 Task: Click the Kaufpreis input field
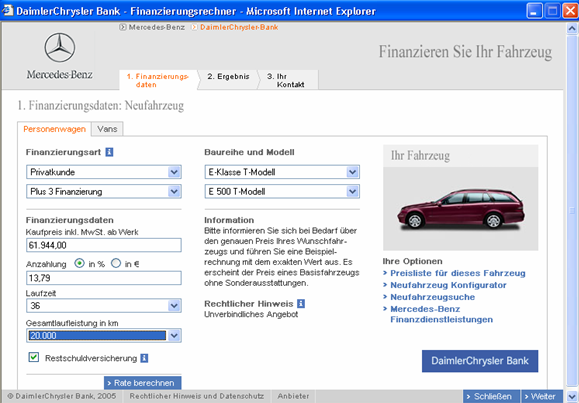coord(104,245)
